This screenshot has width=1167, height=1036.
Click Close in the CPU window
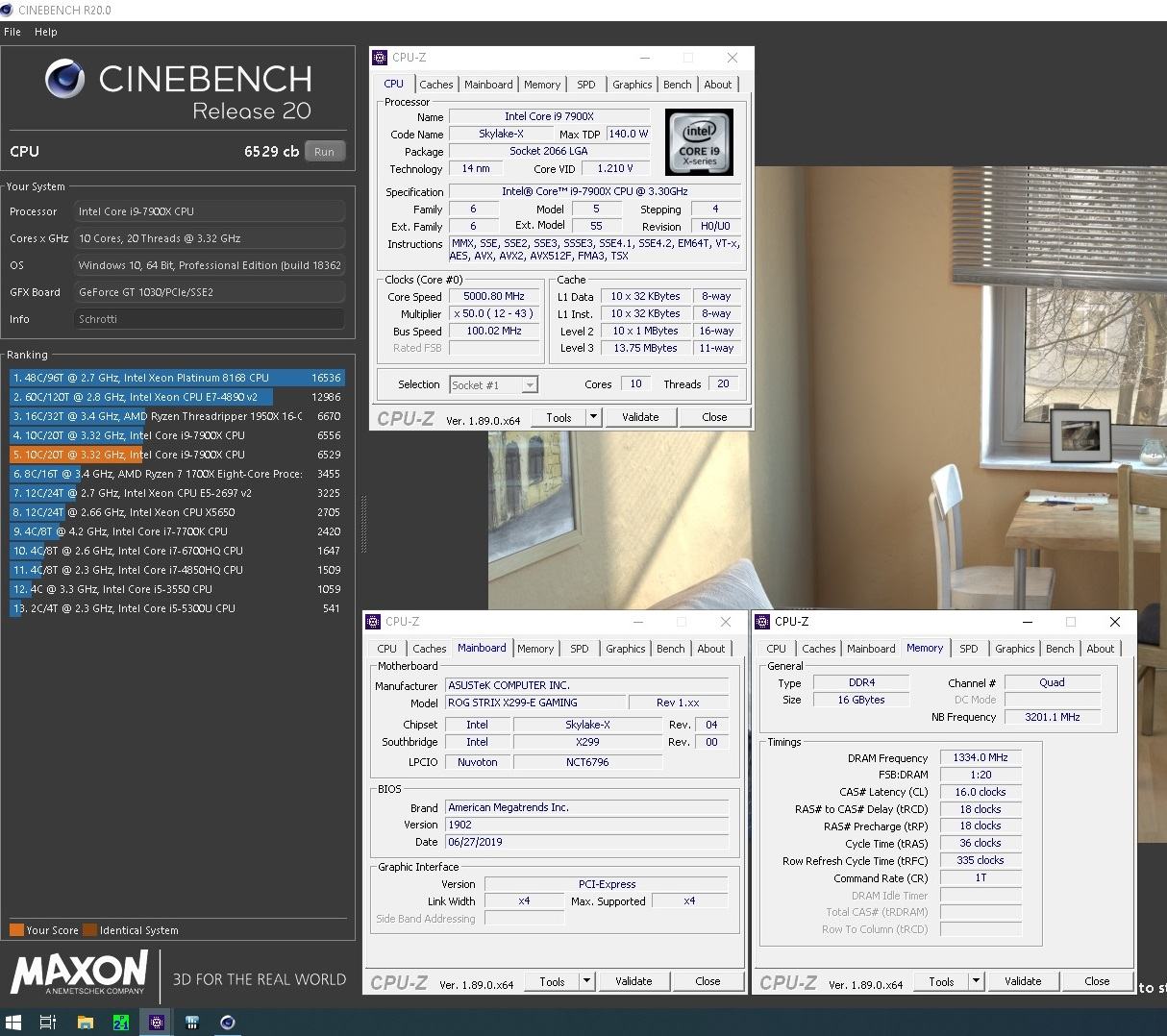714,417
